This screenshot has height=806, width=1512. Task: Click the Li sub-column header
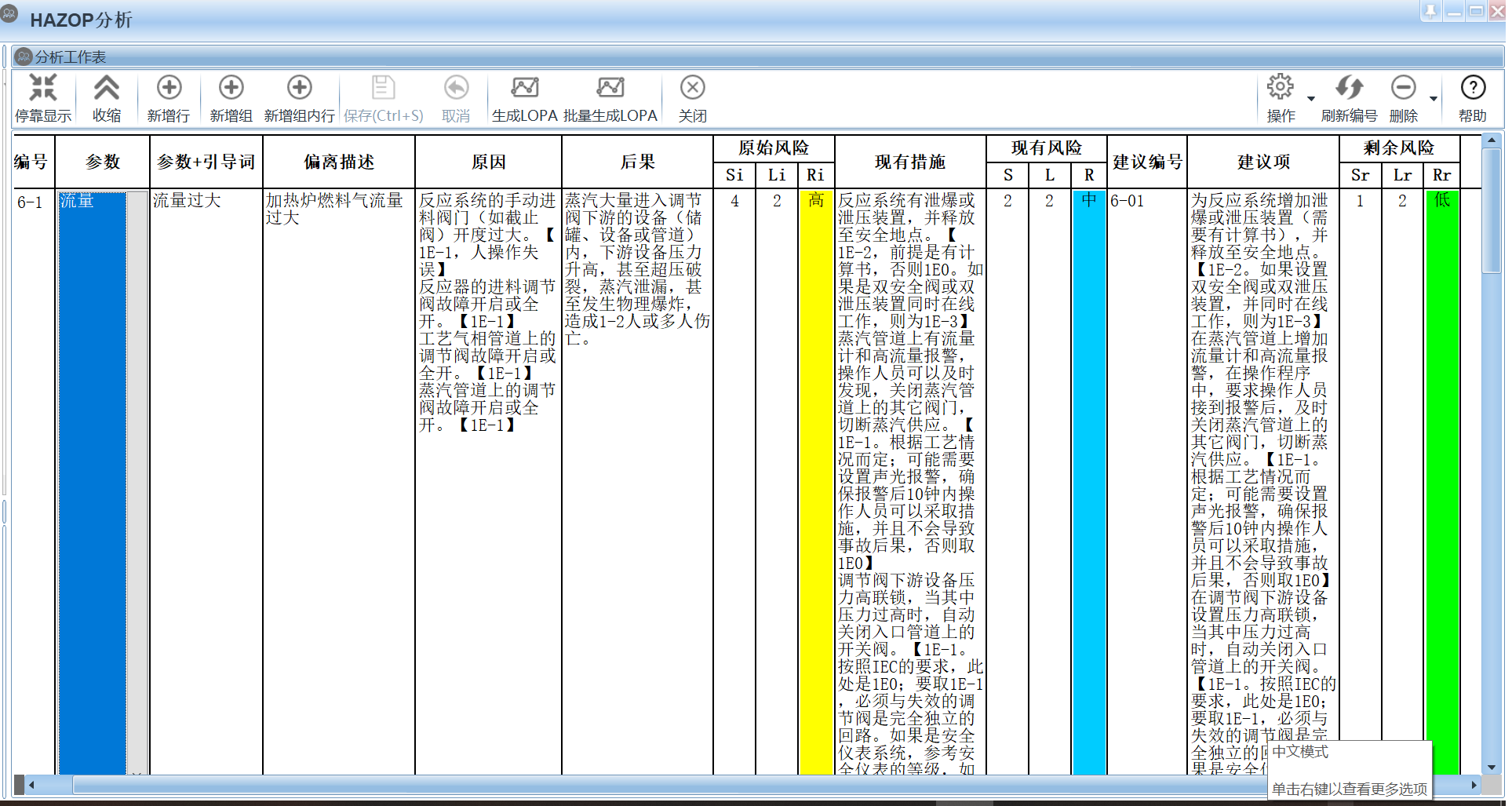[777, 175]
